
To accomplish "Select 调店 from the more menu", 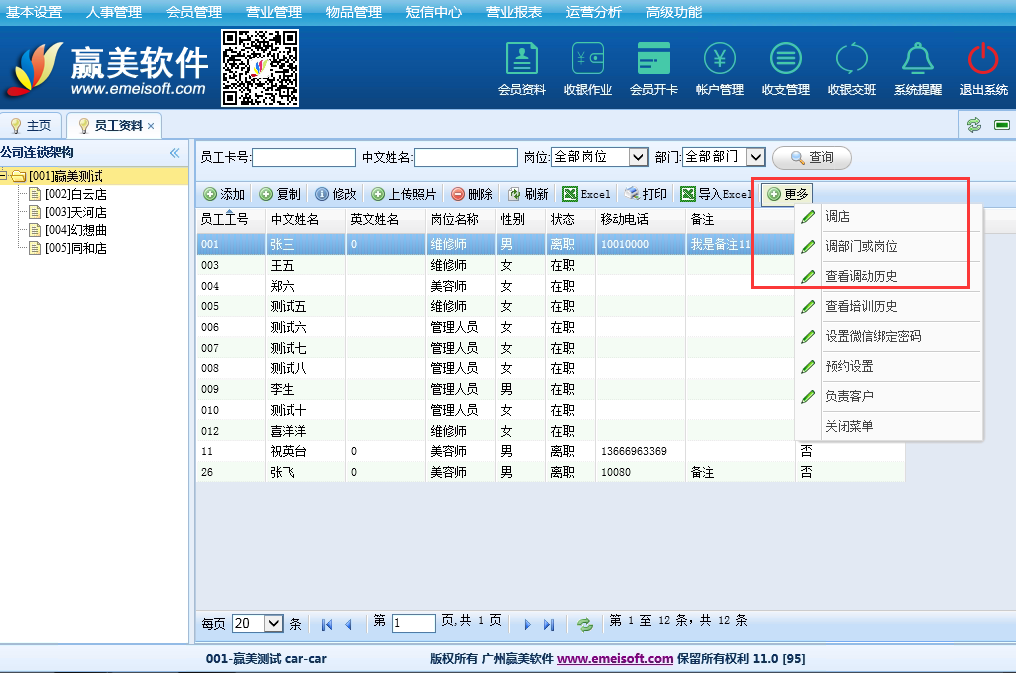I will point(838,217).
